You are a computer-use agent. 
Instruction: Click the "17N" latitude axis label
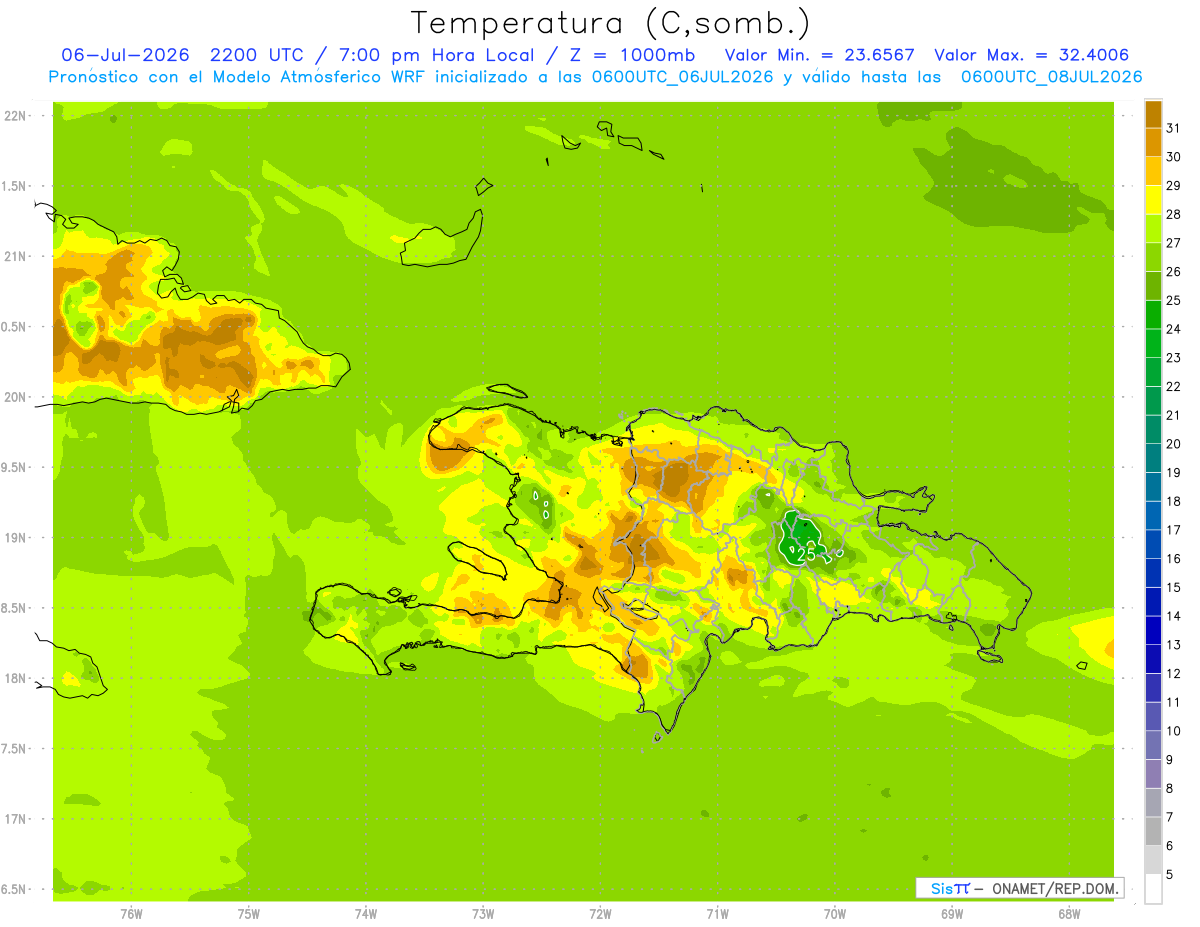click(15, 819)
